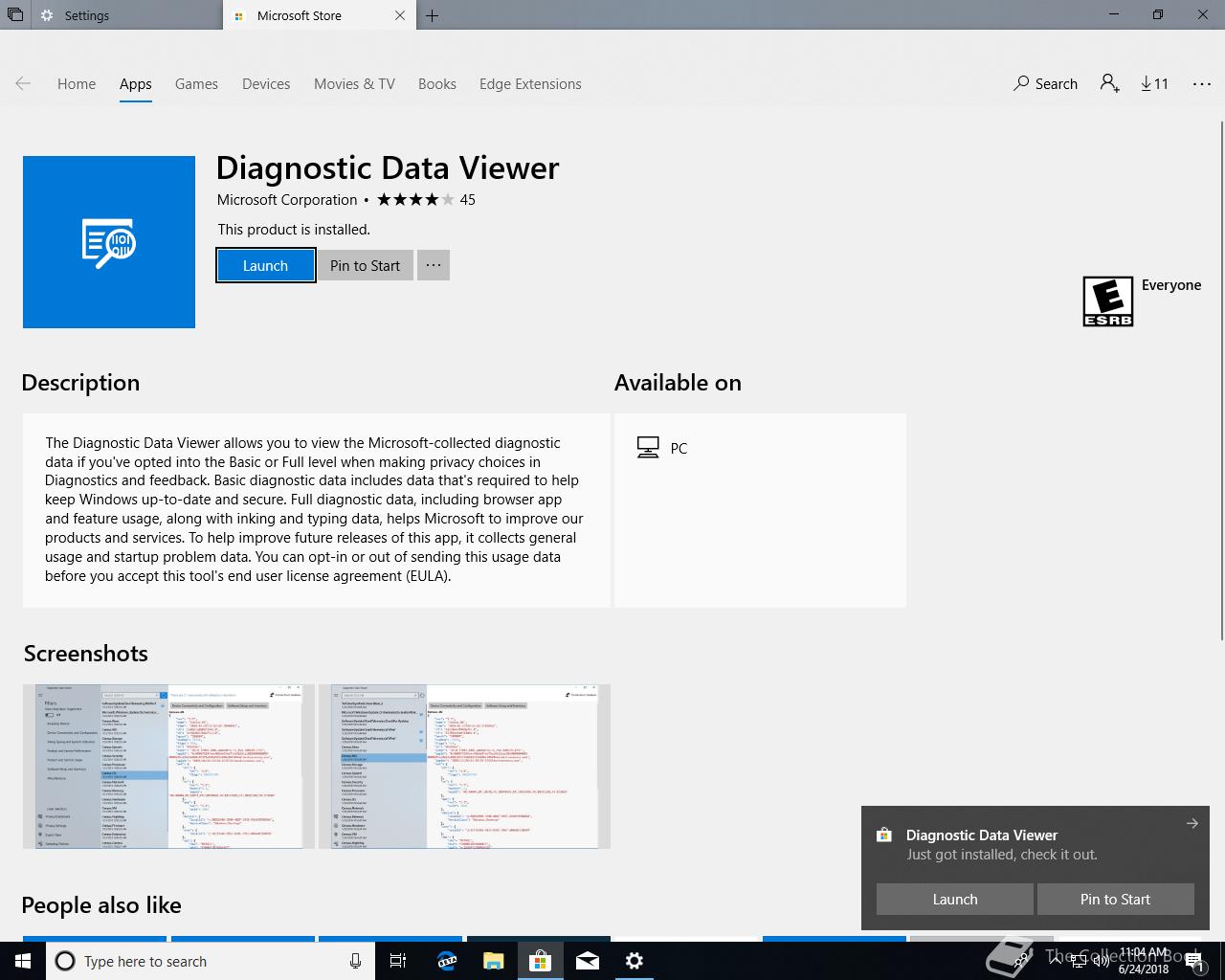Screen dimensions: 1225x980
Task: Open downloads and updates (11)
Action: [1155, 84]
